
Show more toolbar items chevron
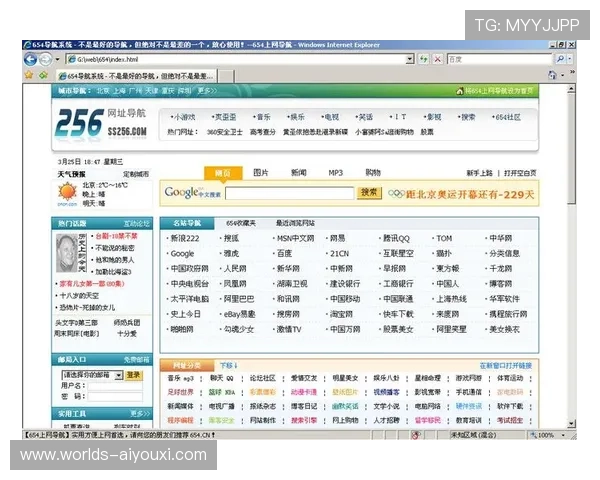[x=572, y=72]
